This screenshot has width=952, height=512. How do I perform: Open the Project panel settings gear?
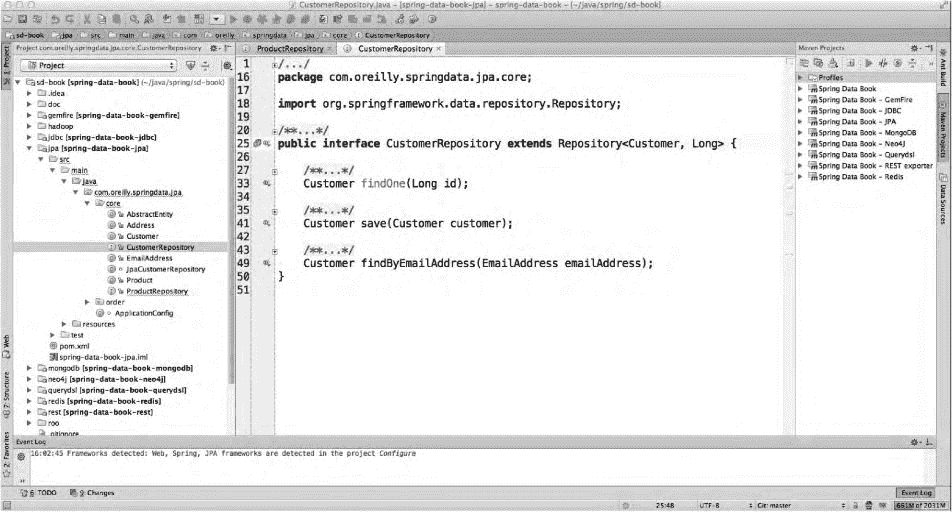(x=211, y=47)
